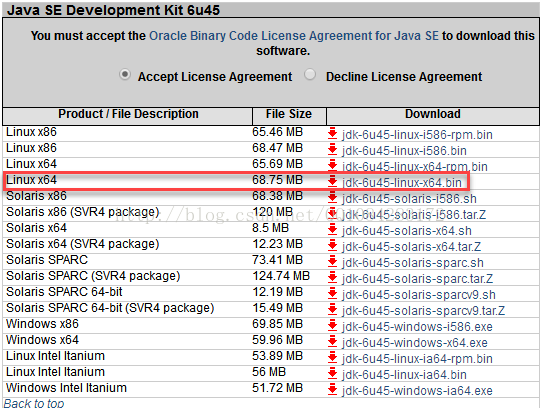Click the 120 MB file size cell
This screenshot has height=408, width=540.
pyautogui.click(x=272, y=212)
